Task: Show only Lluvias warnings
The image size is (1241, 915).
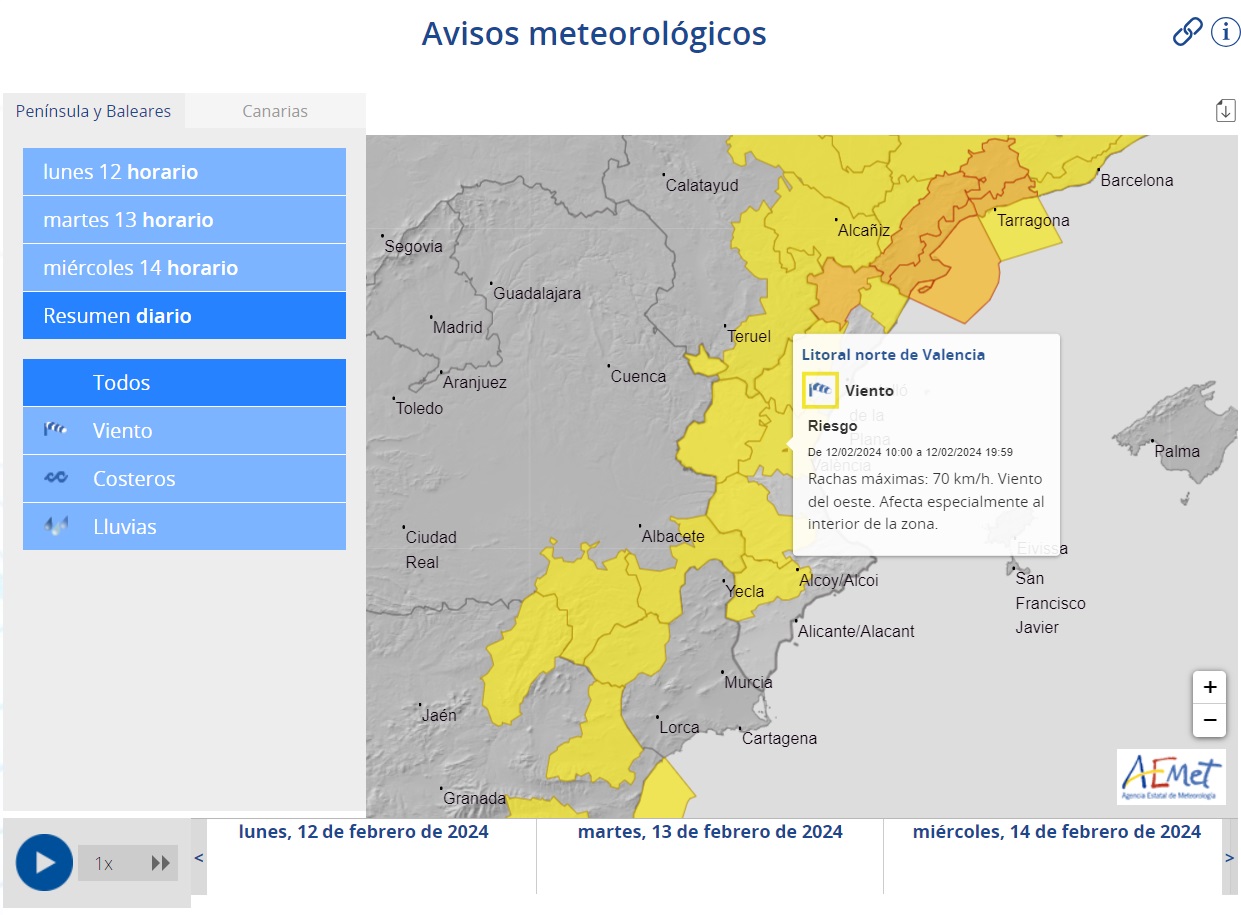Action: click(x=184, y=527)
